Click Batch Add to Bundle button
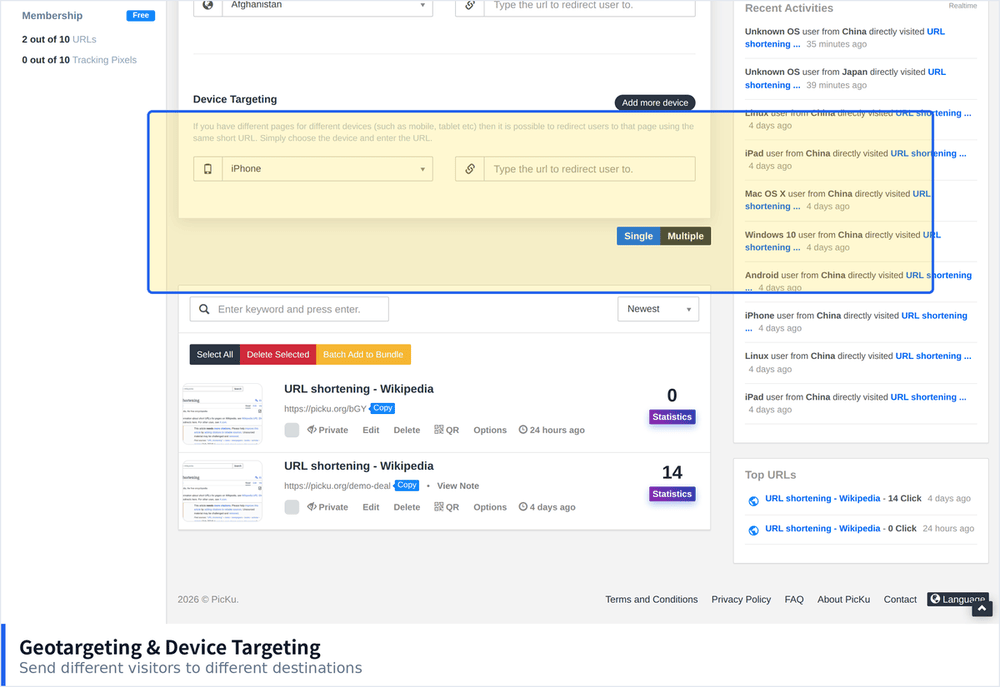 [x=363, y=355]
